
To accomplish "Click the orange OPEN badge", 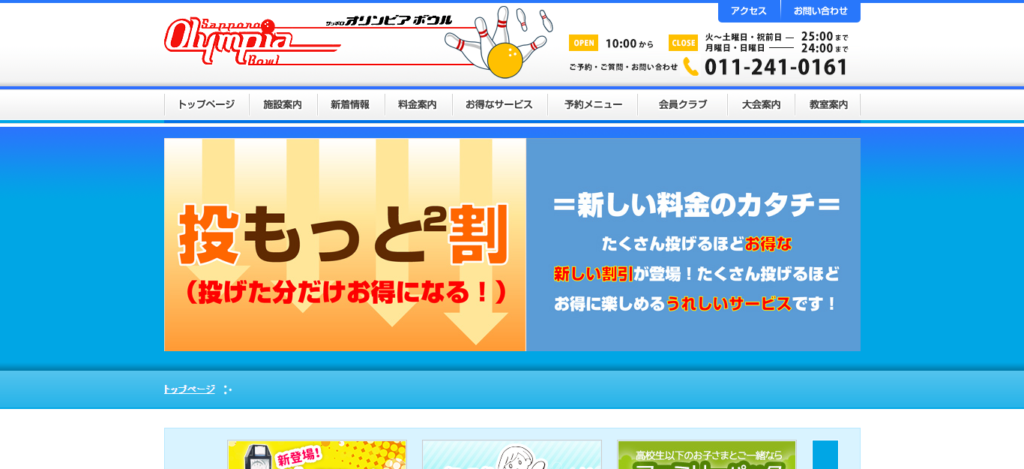I will tap(583, 43).
